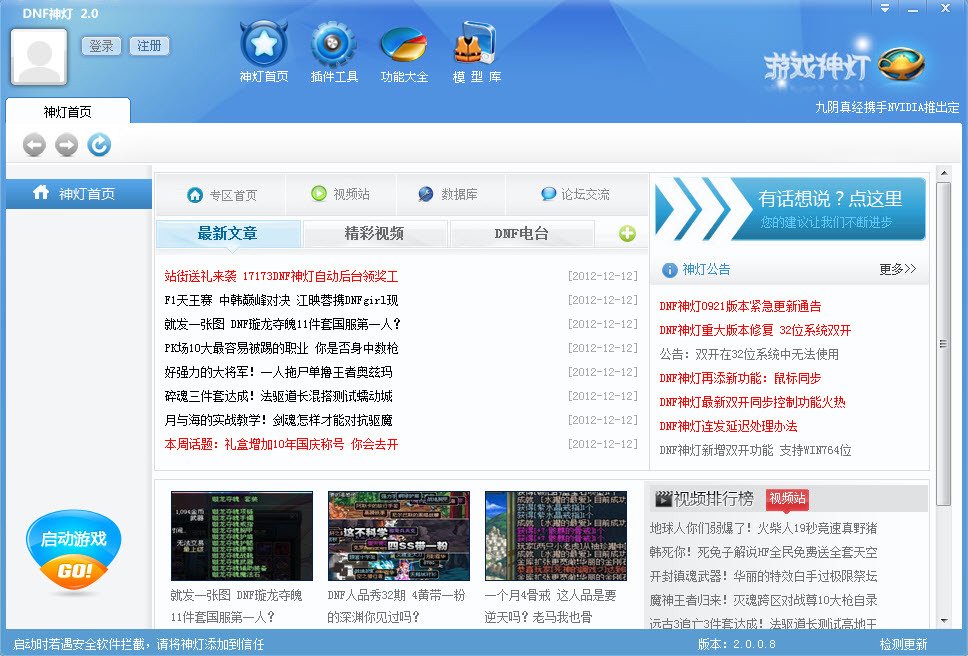Open the 专区首页 section
Screen dimensions: 968x656
pyautogui.click(x=222, y=195)
